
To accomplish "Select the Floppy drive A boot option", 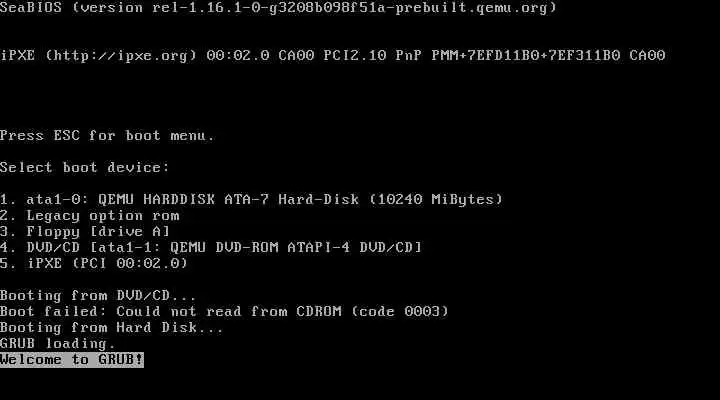I will click(x=85, y=231).
